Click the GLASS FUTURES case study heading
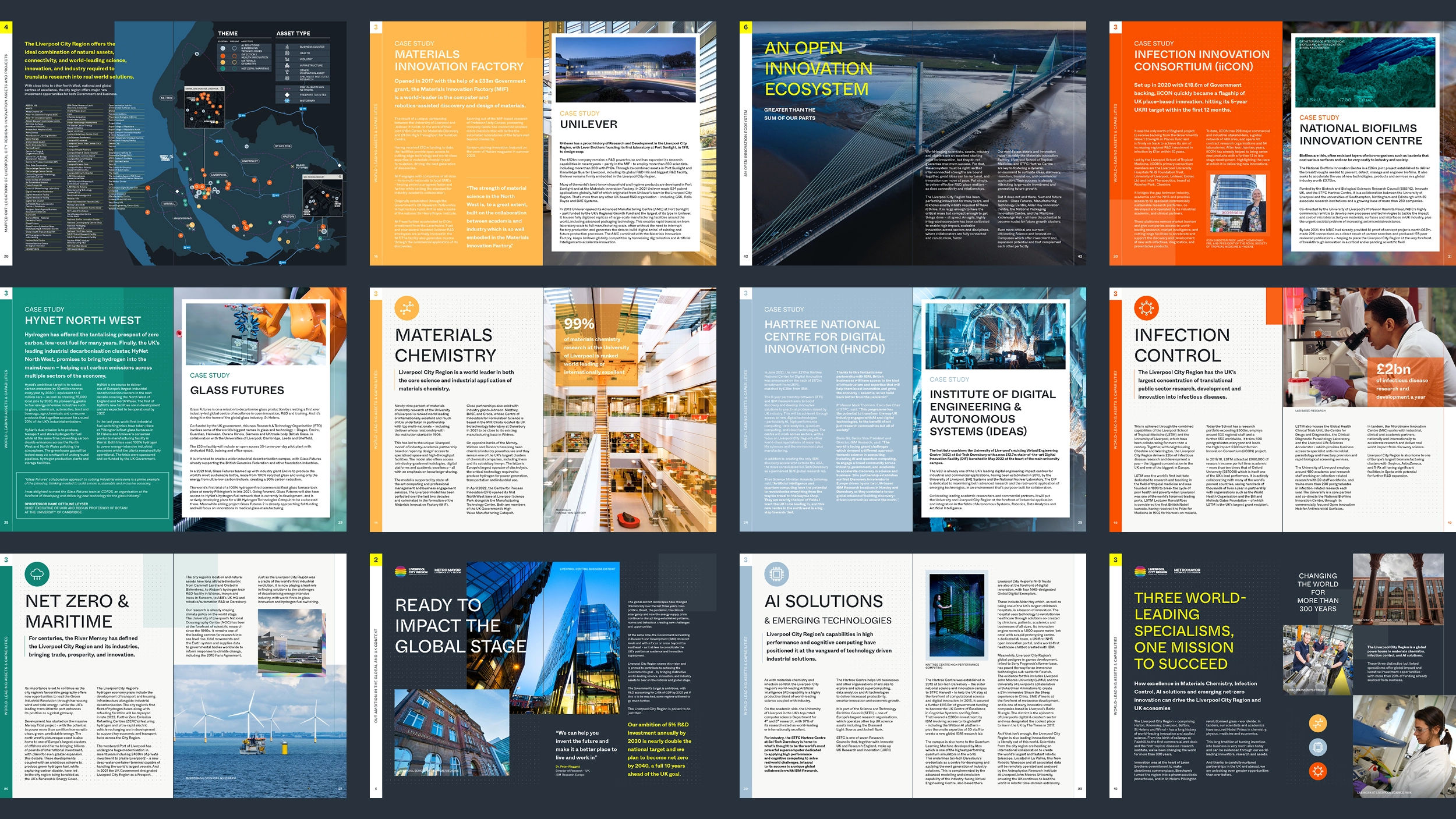 click(x=237, y=390)
